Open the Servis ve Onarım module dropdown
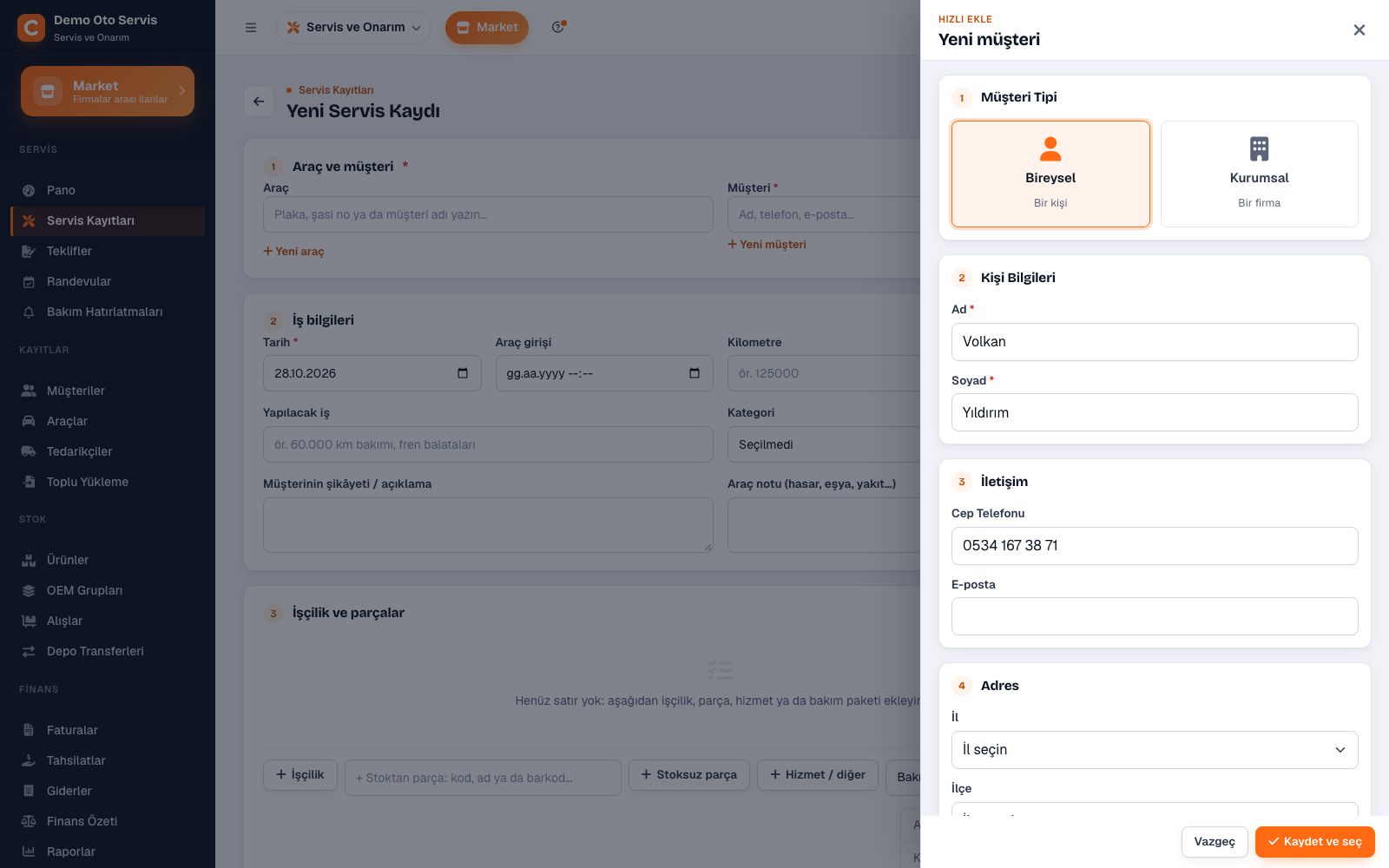Screen dimensions: 1389x868 (353, 28)
